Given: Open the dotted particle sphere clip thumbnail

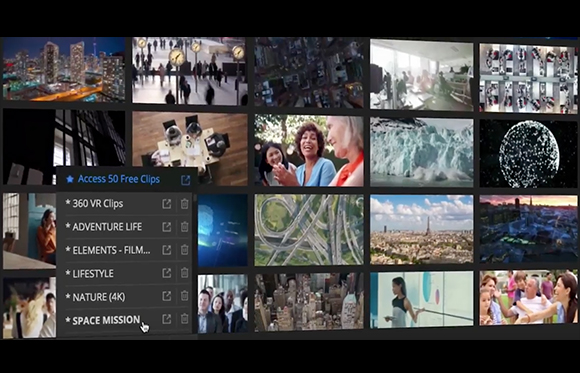Looking at the screenshot, I should [528, 154].
